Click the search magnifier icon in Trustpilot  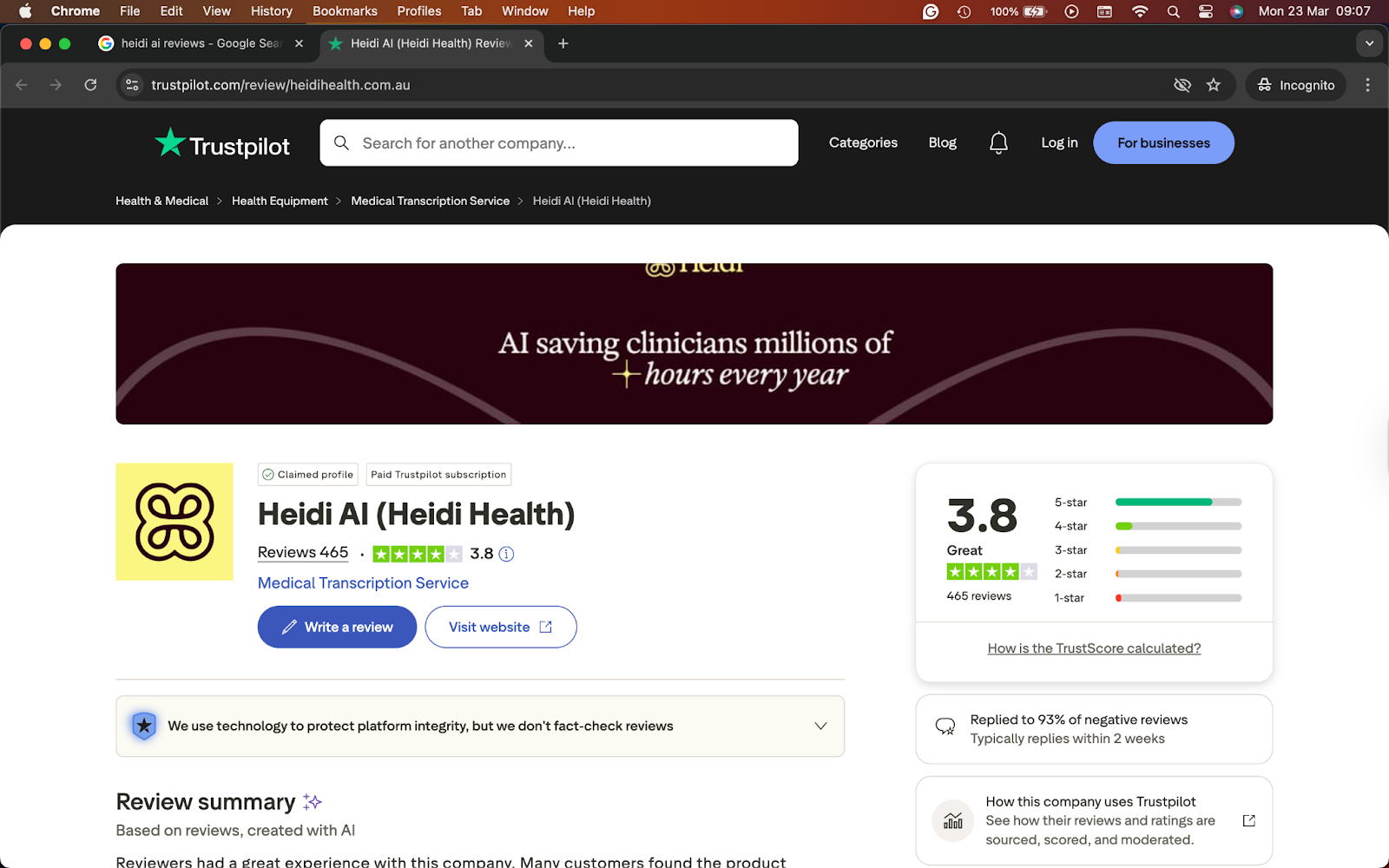click(341, 142)
